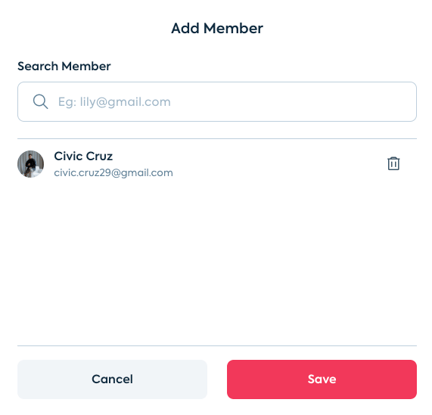Click the civic.cruz29@gmail.com email address

point(113,173)
